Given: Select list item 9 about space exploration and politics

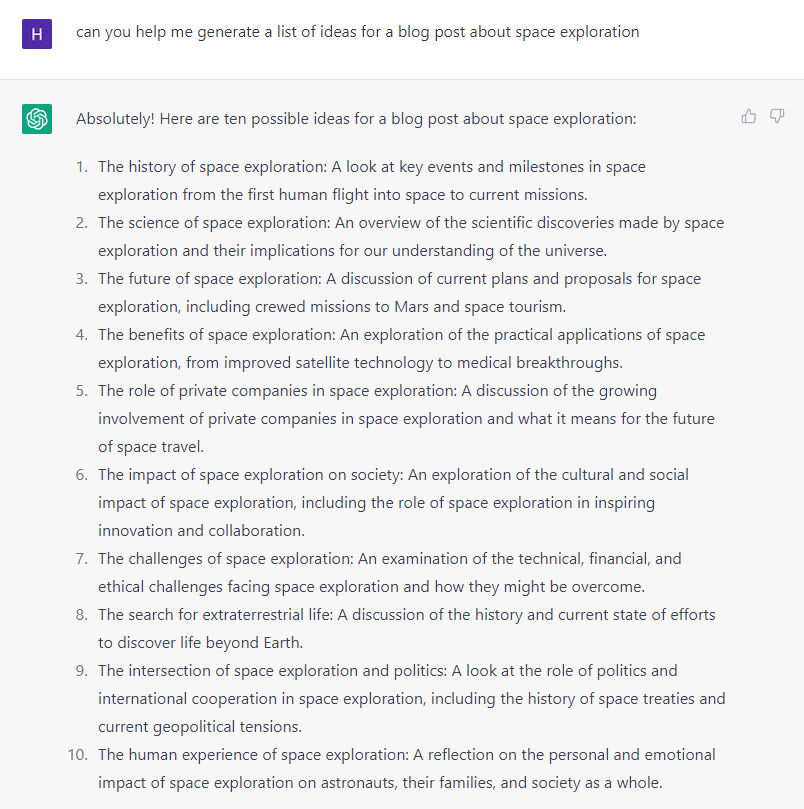Looking at the screenshot, I should [412, 699].
